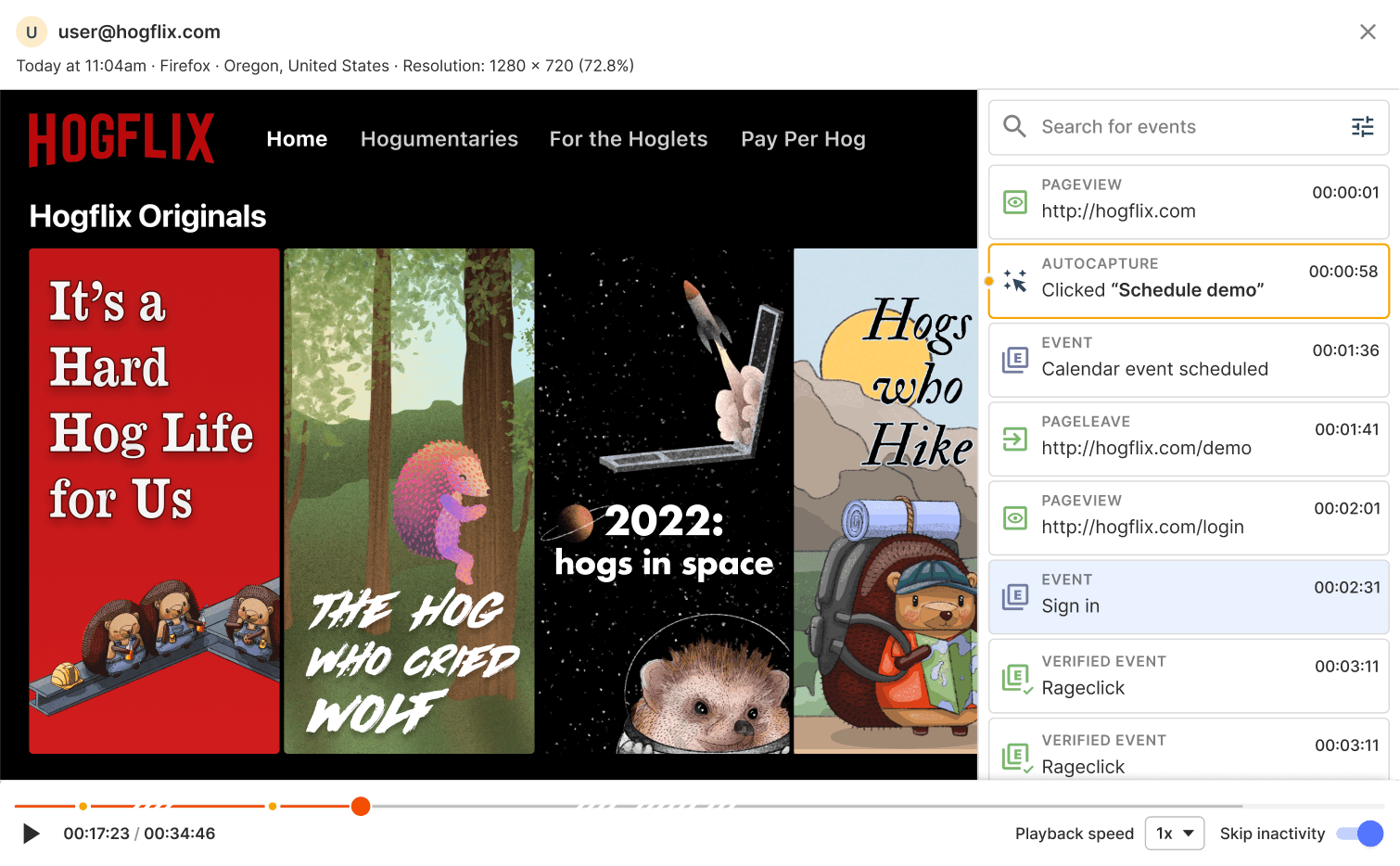Click the pageleave exit arrow icon

[x=1015, y=439]
